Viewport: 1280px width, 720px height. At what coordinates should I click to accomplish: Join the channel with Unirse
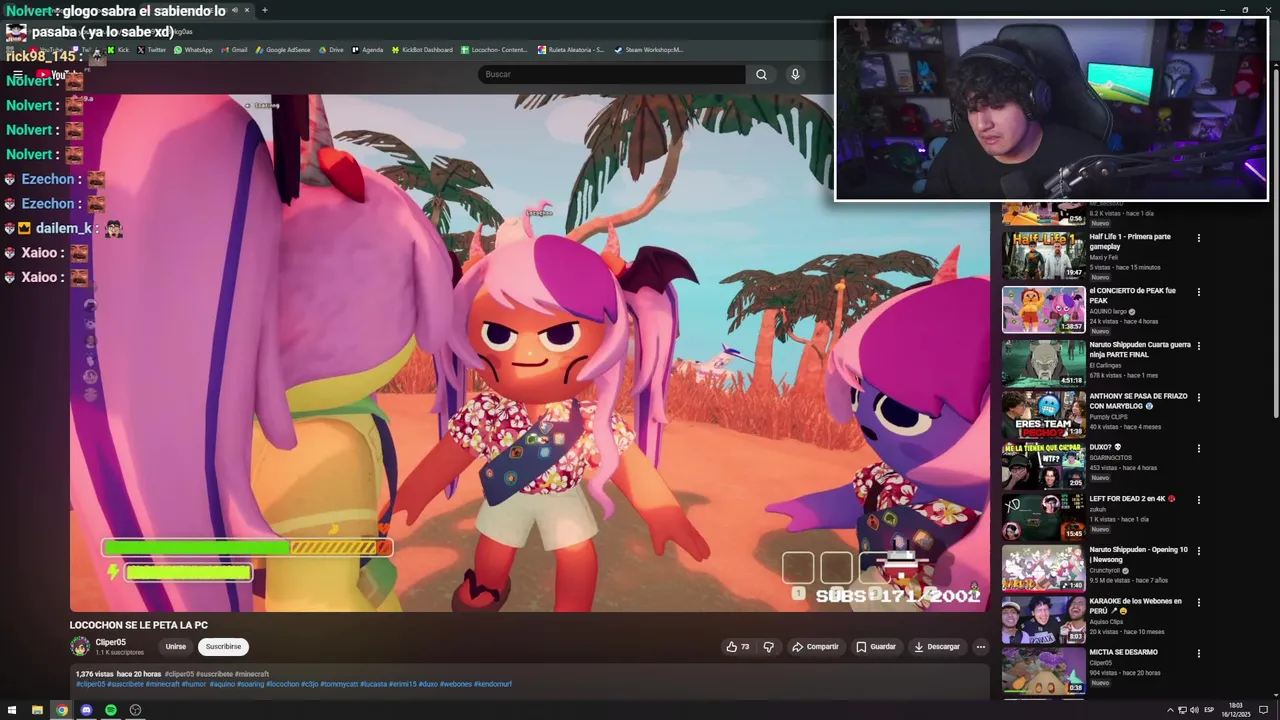click(x=176, y=647)
